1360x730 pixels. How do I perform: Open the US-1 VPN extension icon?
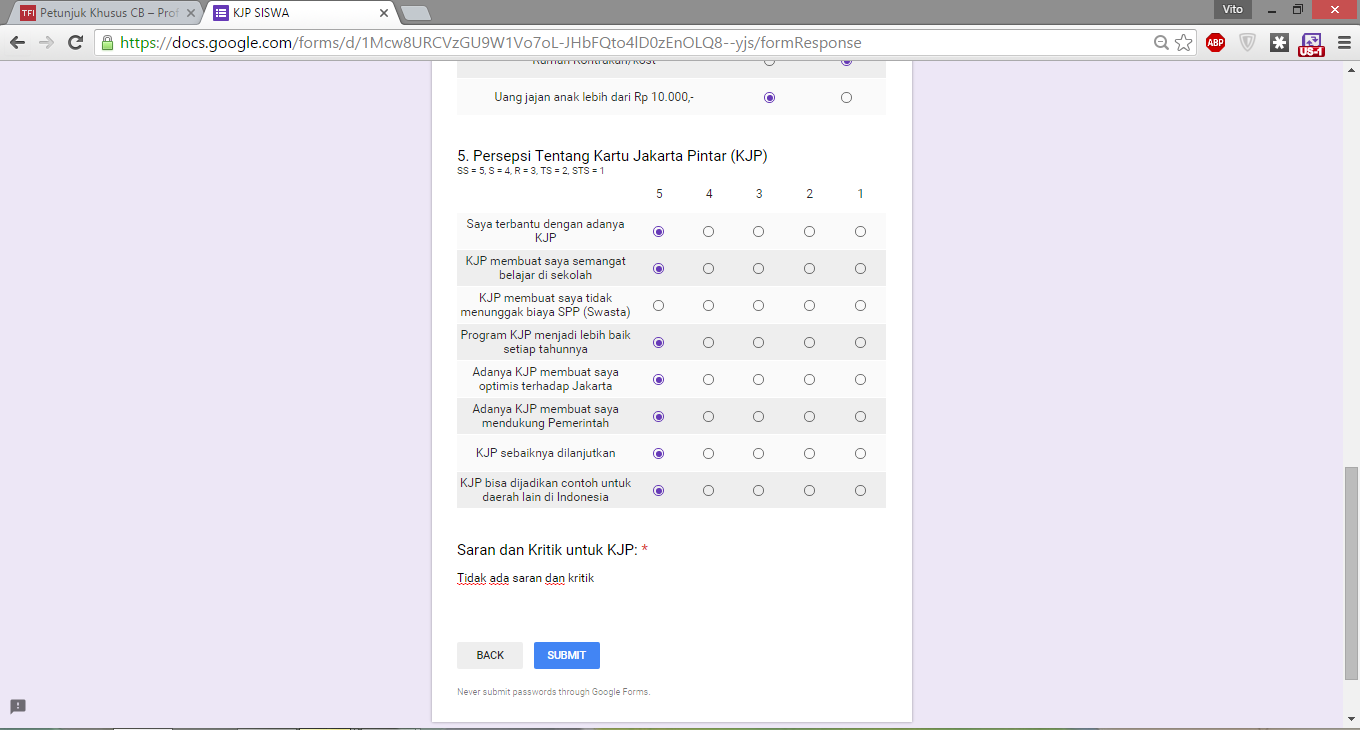pyautogui.click(x=1311, y=45)
